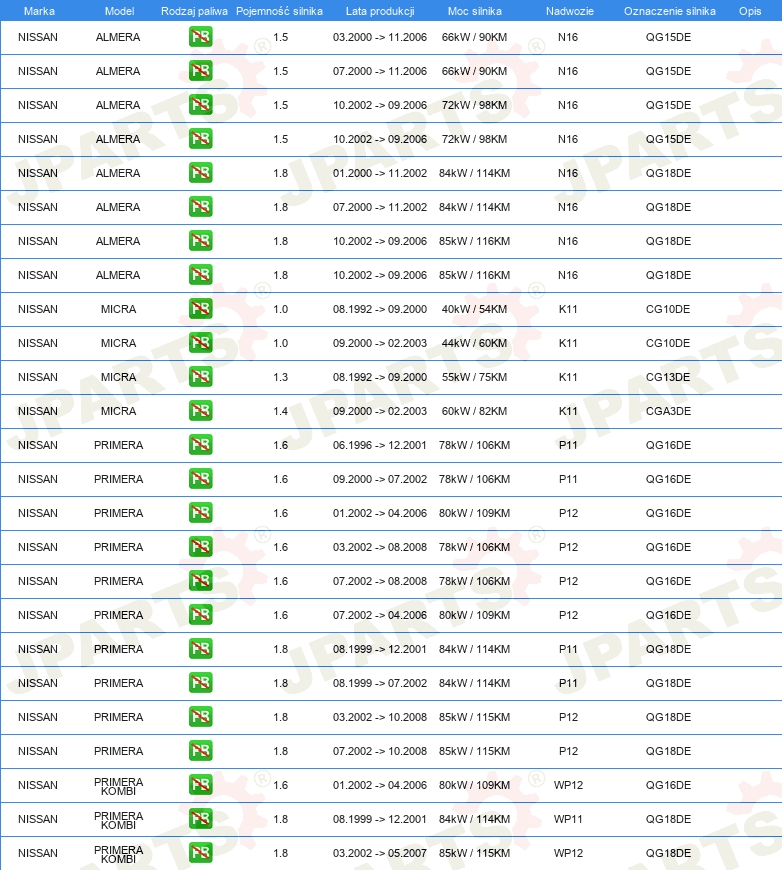Click the Model column header

[x=119, y=11]
